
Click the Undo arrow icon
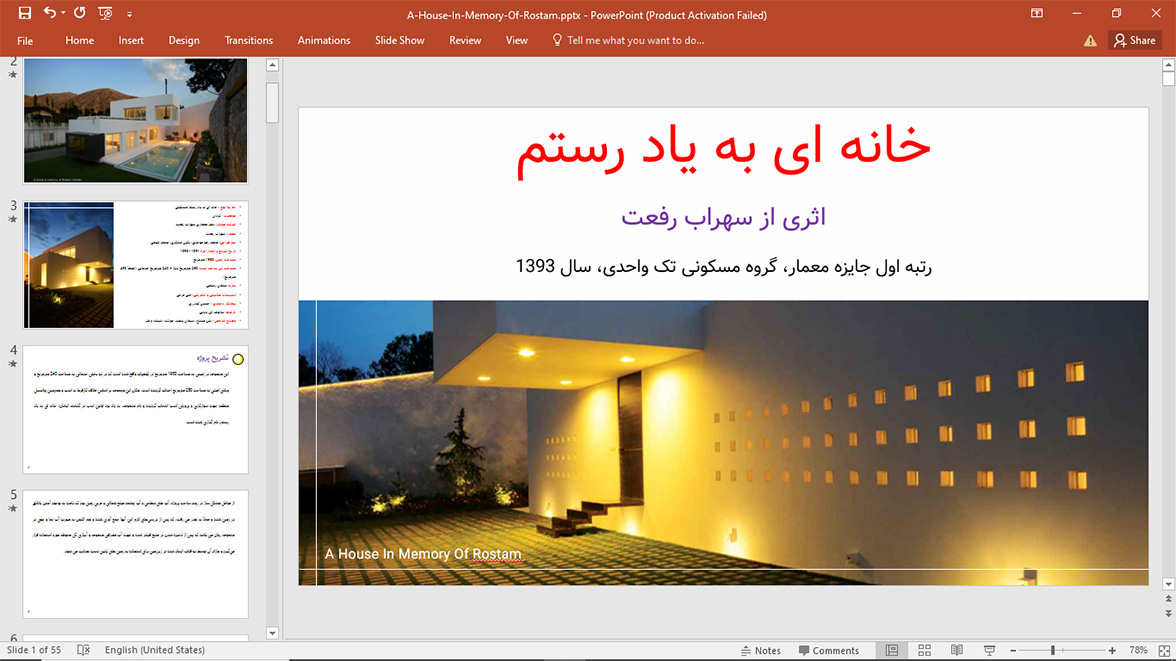[x=50, y=13]
